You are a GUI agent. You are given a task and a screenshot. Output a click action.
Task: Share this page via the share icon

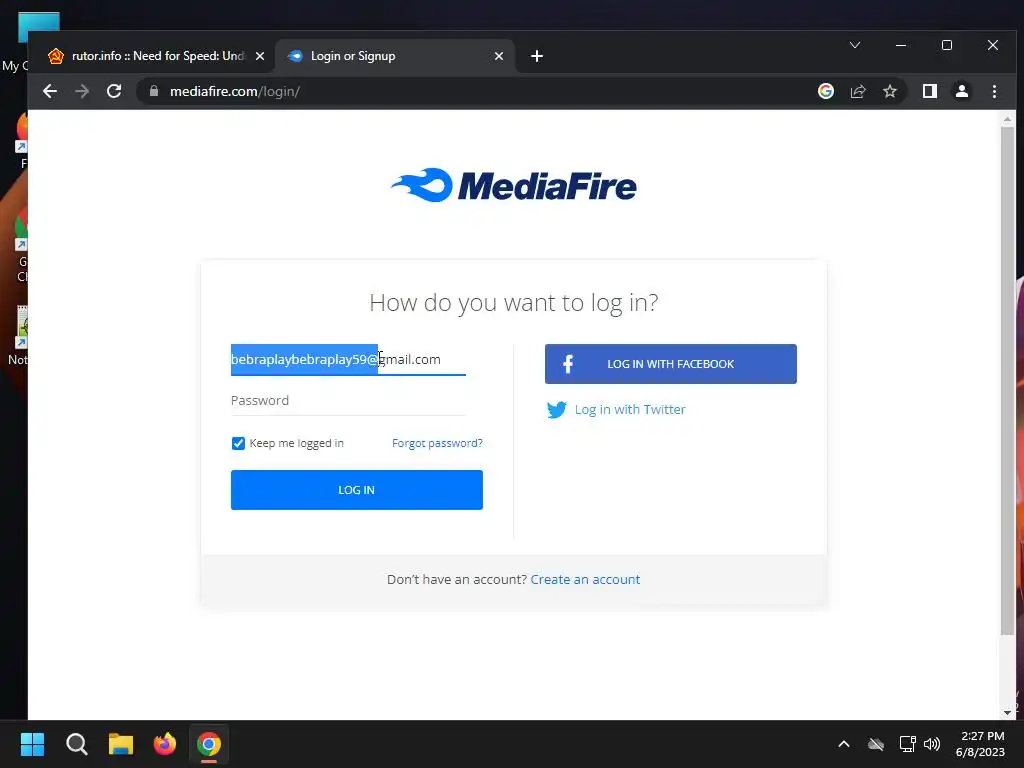[857, 91]
